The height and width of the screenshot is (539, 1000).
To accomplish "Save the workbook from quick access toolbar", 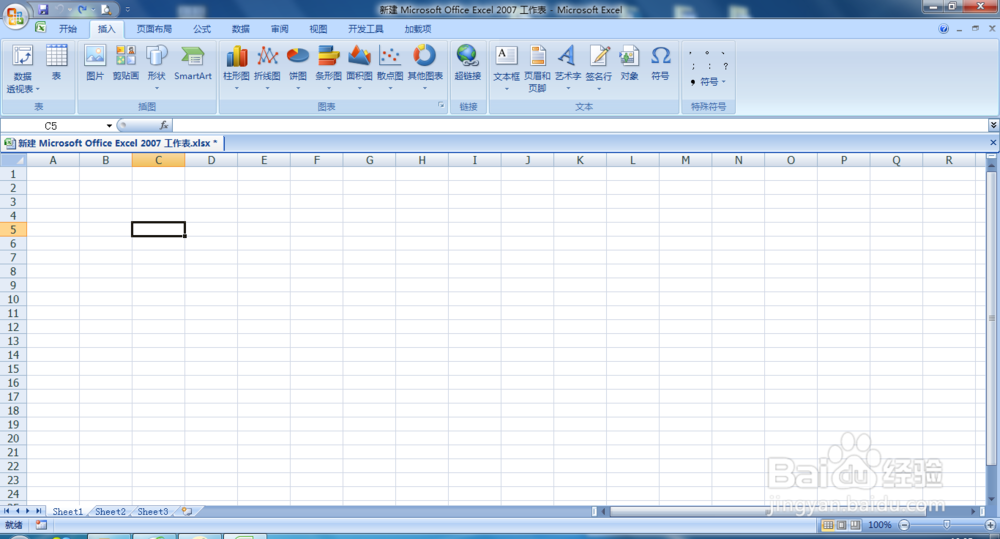I will tap(43, 10).
